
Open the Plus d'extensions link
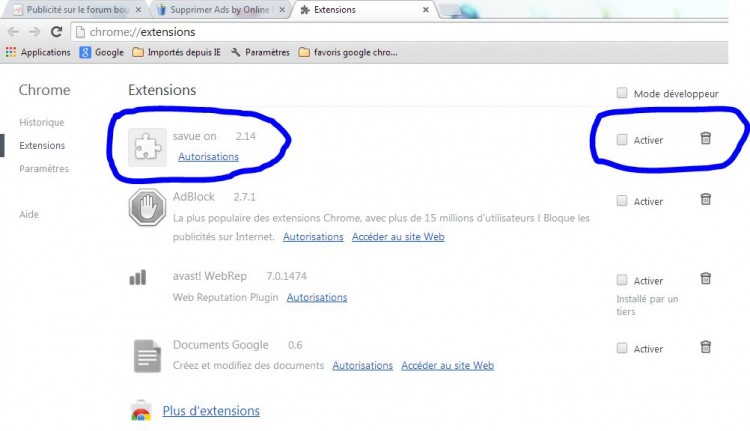211,411
